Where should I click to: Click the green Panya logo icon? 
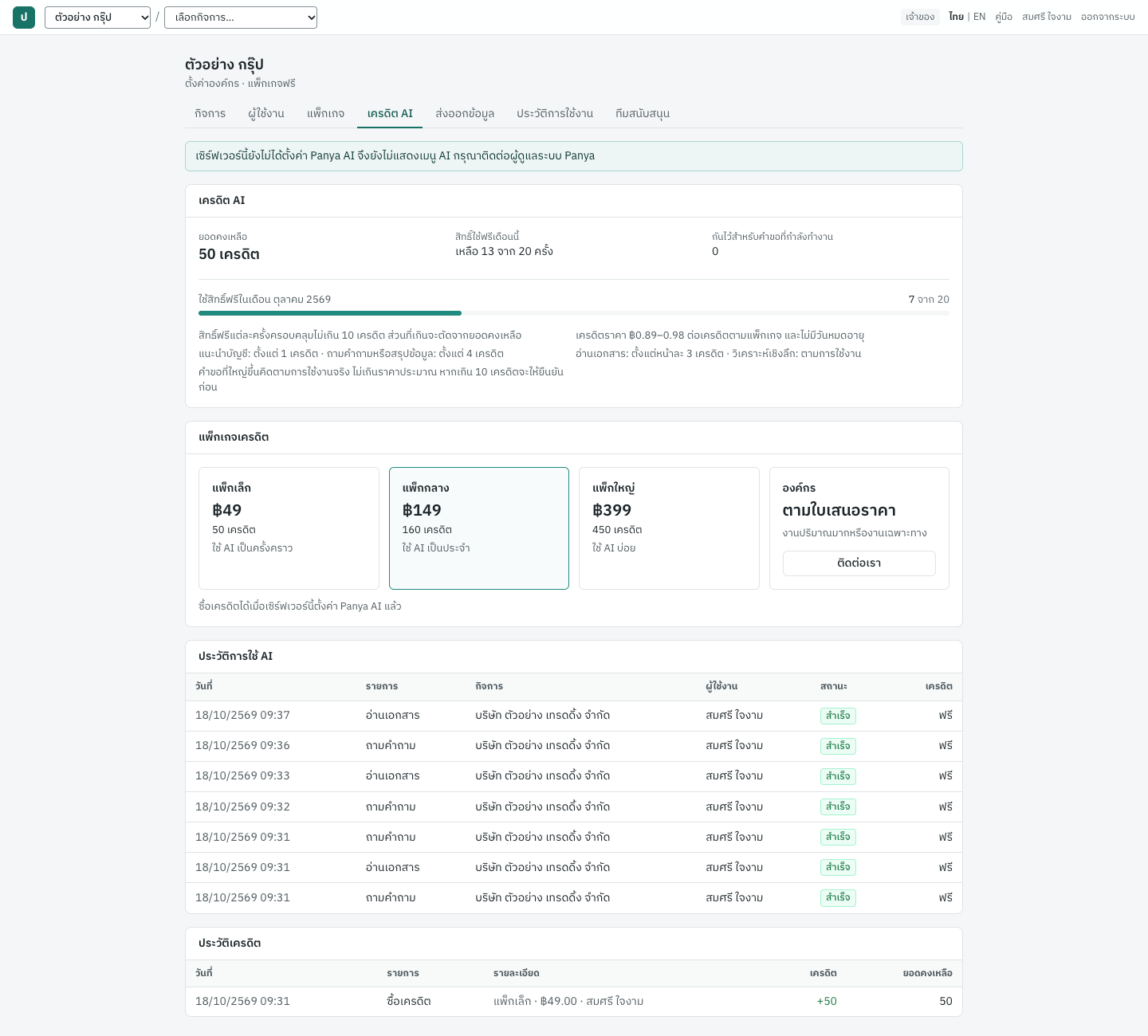(x=24, y=18)
